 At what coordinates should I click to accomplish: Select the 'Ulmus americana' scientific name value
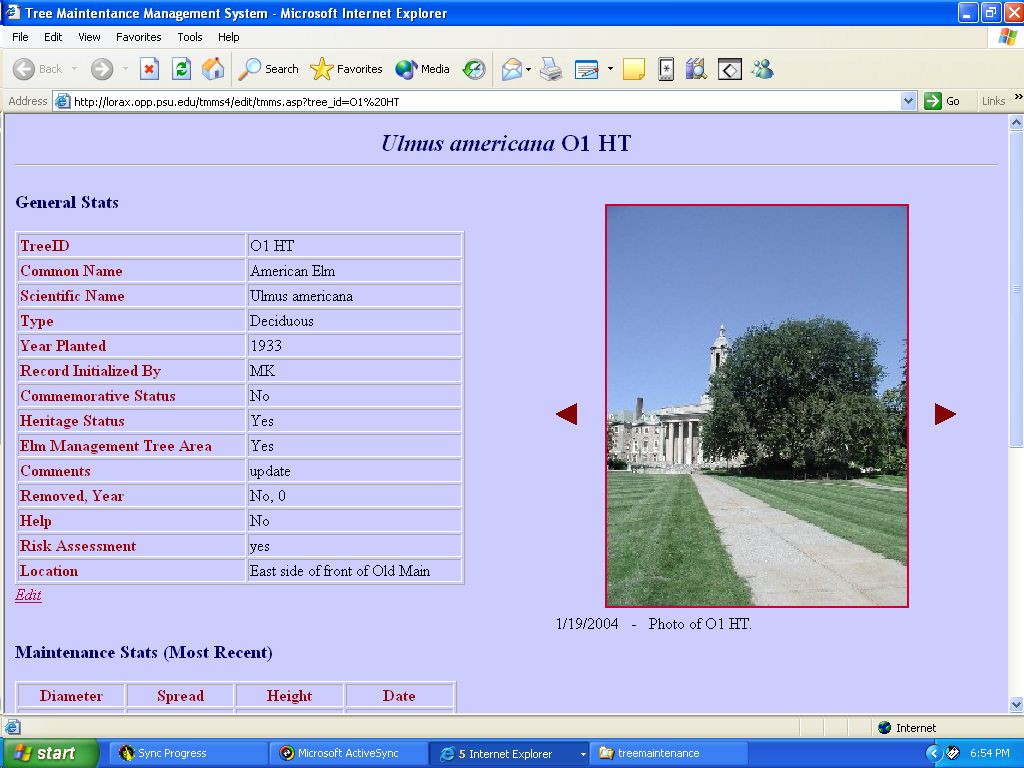301,296
